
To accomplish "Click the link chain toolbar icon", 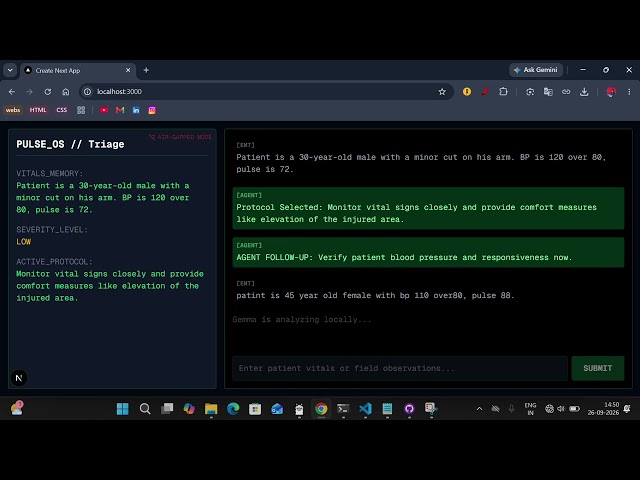I will (x=566, y=92).
